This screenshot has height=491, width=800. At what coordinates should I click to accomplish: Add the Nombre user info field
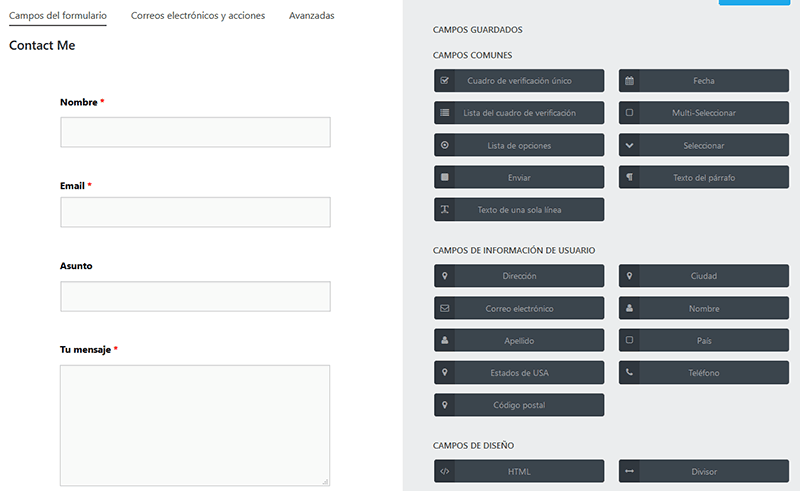point(704,308)
